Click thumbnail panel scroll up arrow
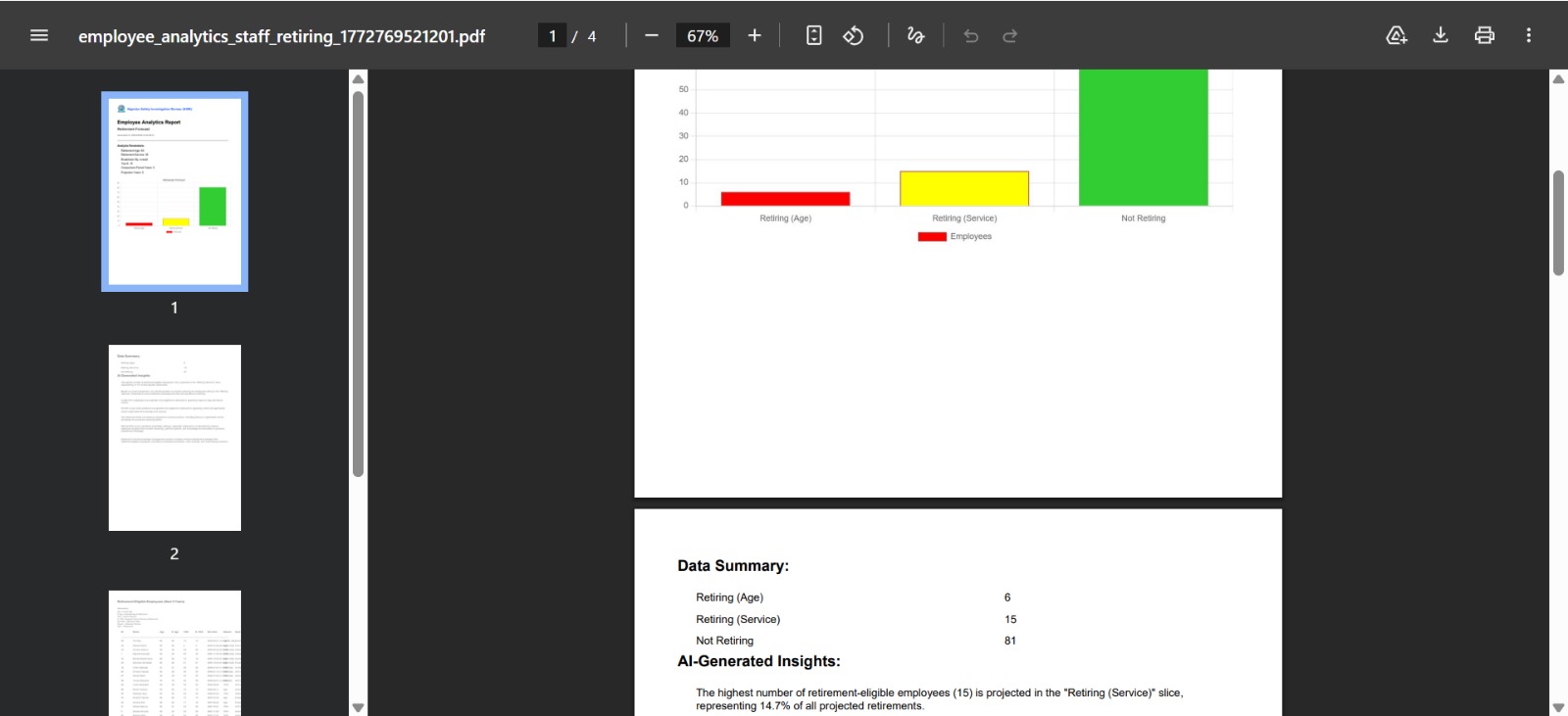This screenshot has height=716, width=1568. [358, 78]
